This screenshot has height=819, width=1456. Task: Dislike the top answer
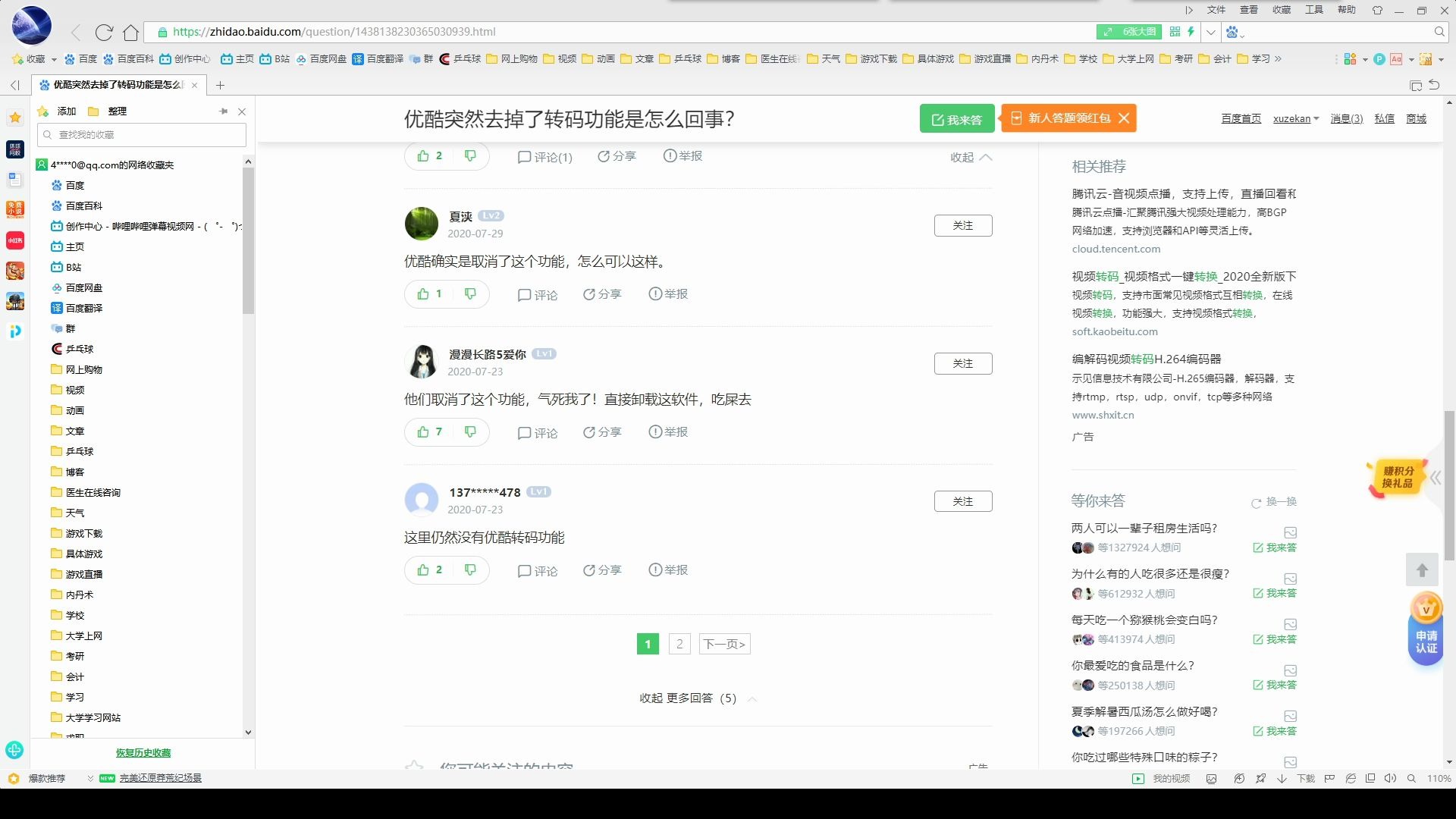(x=470, y=155)
